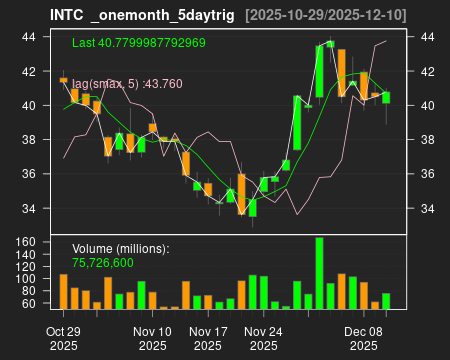Click the right price axis label "42"
Image resolution: width=450 pixels, height=360 pixels.
427,71
